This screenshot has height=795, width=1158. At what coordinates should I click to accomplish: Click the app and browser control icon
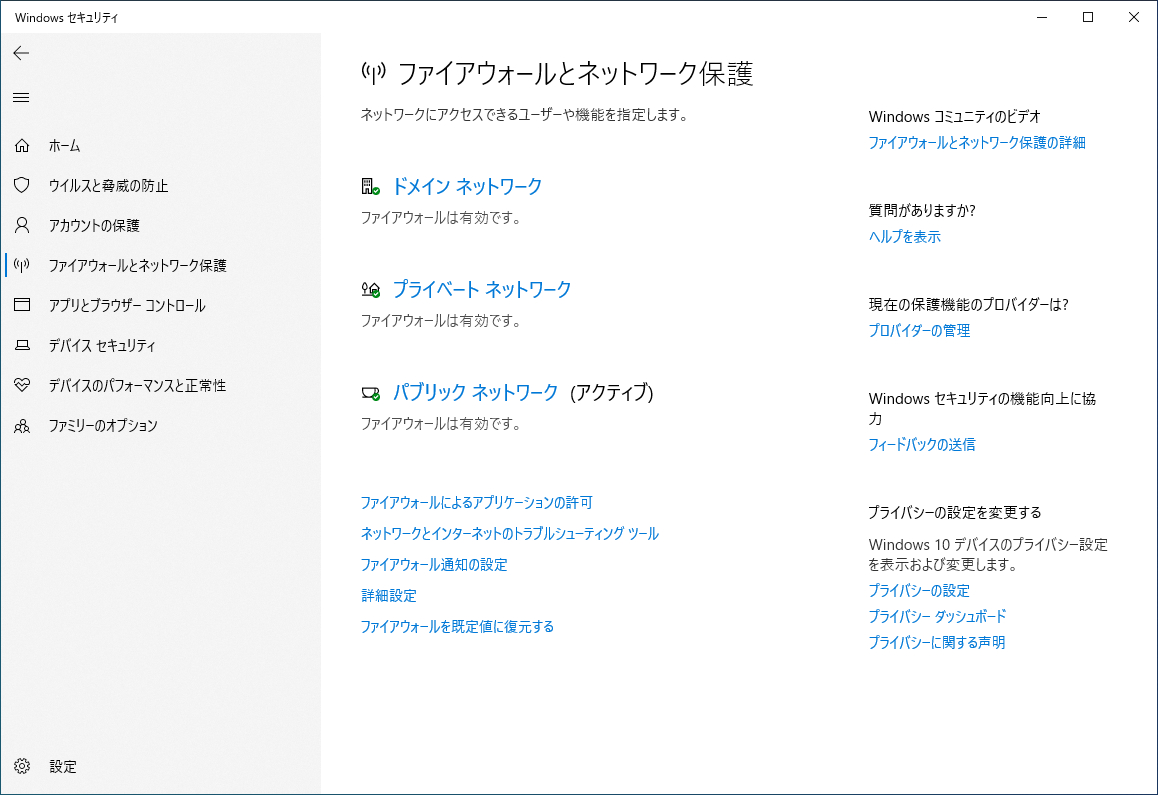pyautogui.click(x=22, y=304)
